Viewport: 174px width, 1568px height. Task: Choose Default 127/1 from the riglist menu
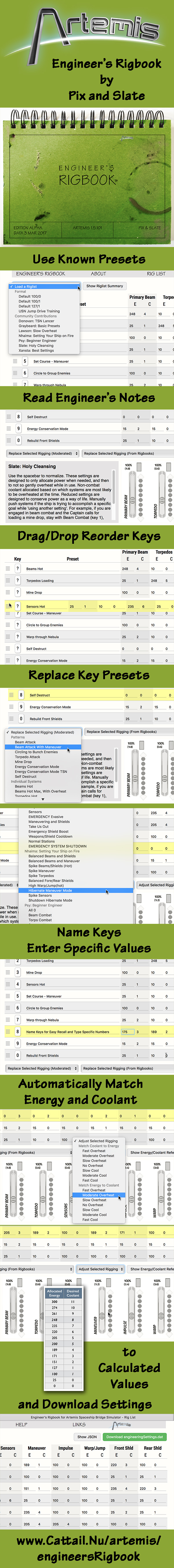pyautogui.click(x=29, y=306)
